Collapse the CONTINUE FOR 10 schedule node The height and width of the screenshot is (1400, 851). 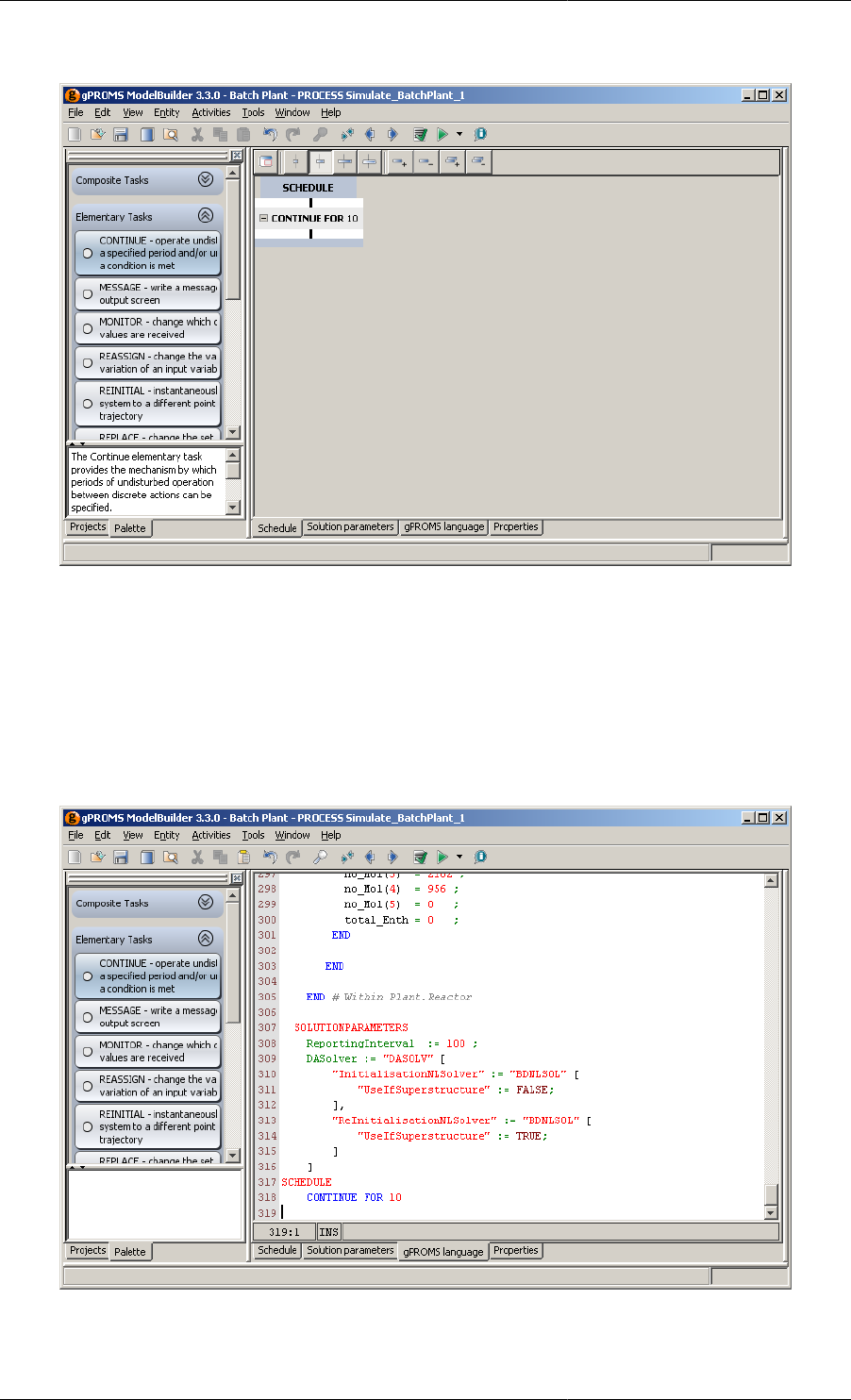(263, 218)
